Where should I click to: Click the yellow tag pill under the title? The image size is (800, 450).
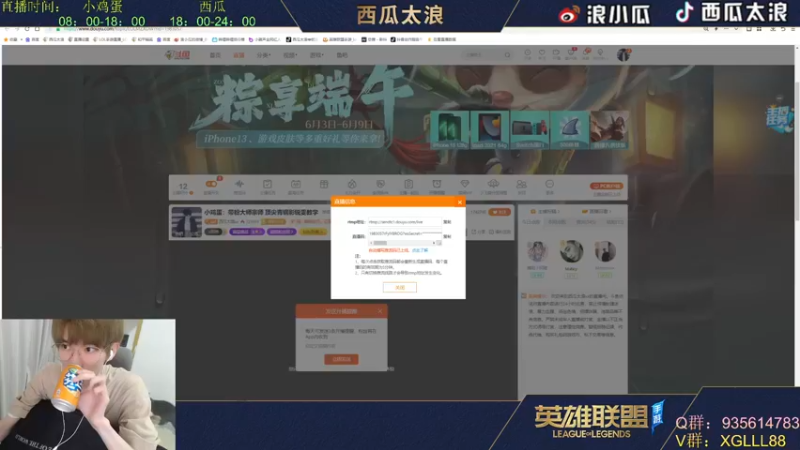click(313, 232)
